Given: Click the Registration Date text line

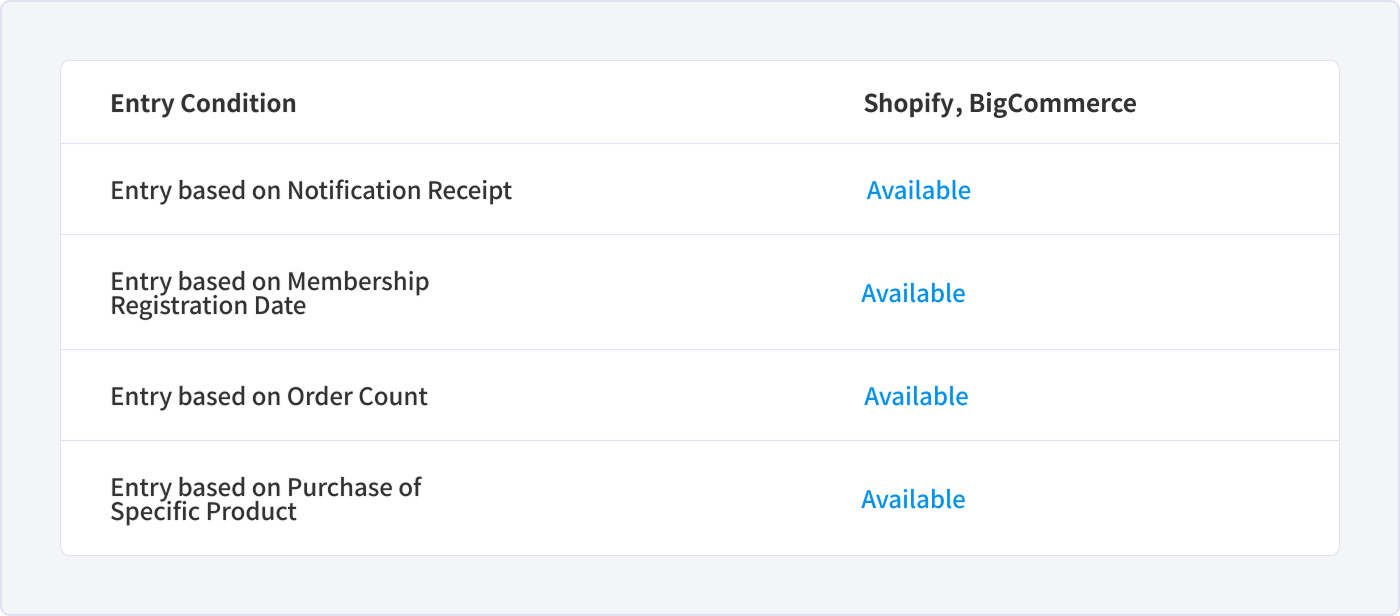Looking at the screenshot, I should [208, 306].
